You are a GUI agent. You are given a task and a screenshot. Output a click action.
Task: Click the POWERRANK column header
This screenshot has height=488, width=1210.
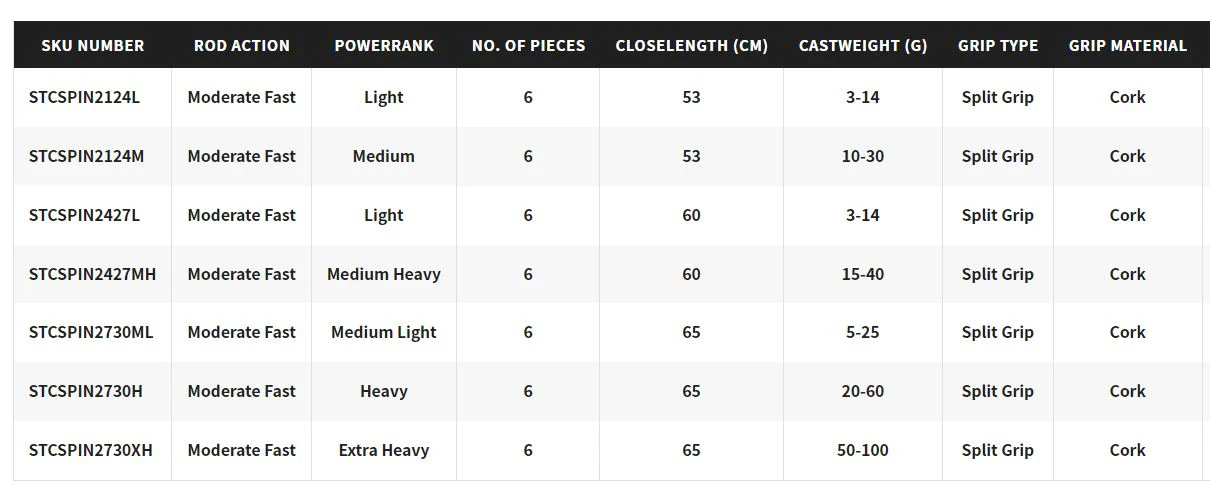coord(384,45)
